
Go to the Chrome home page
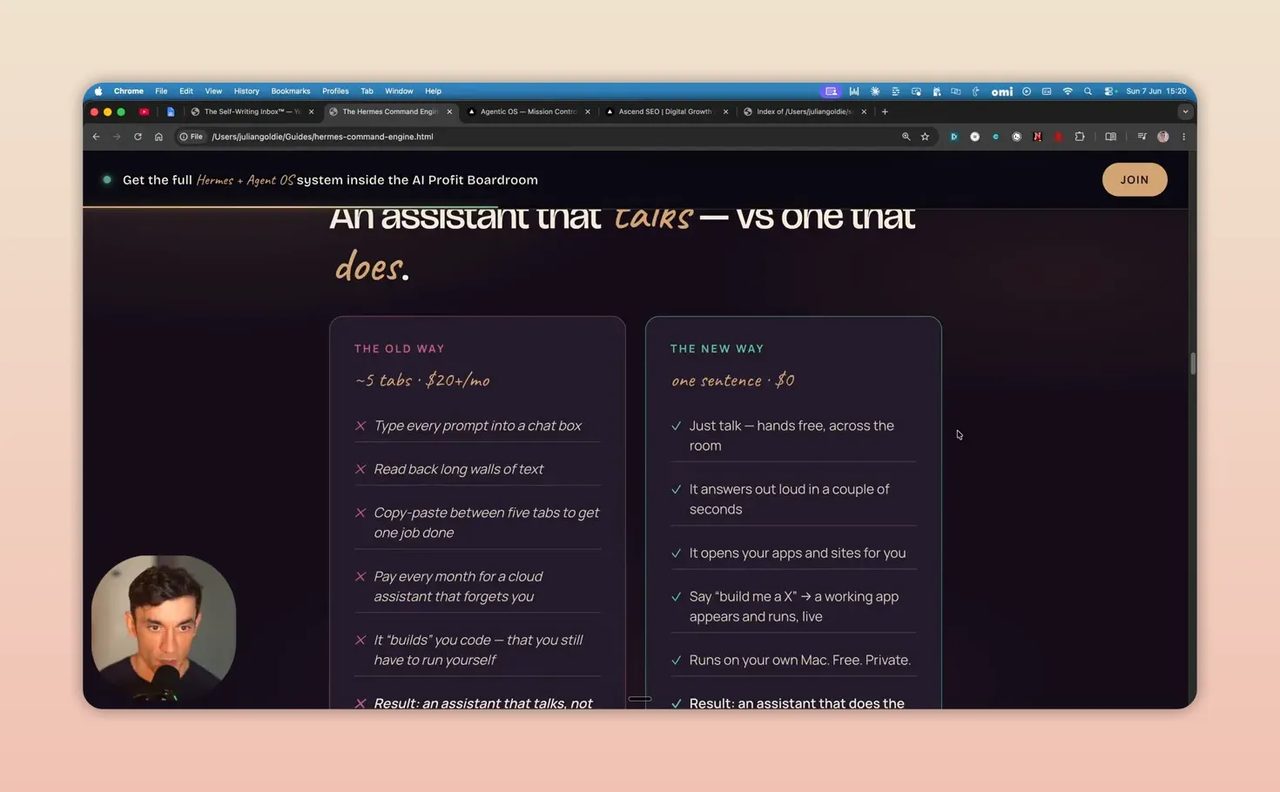point(158,136)
